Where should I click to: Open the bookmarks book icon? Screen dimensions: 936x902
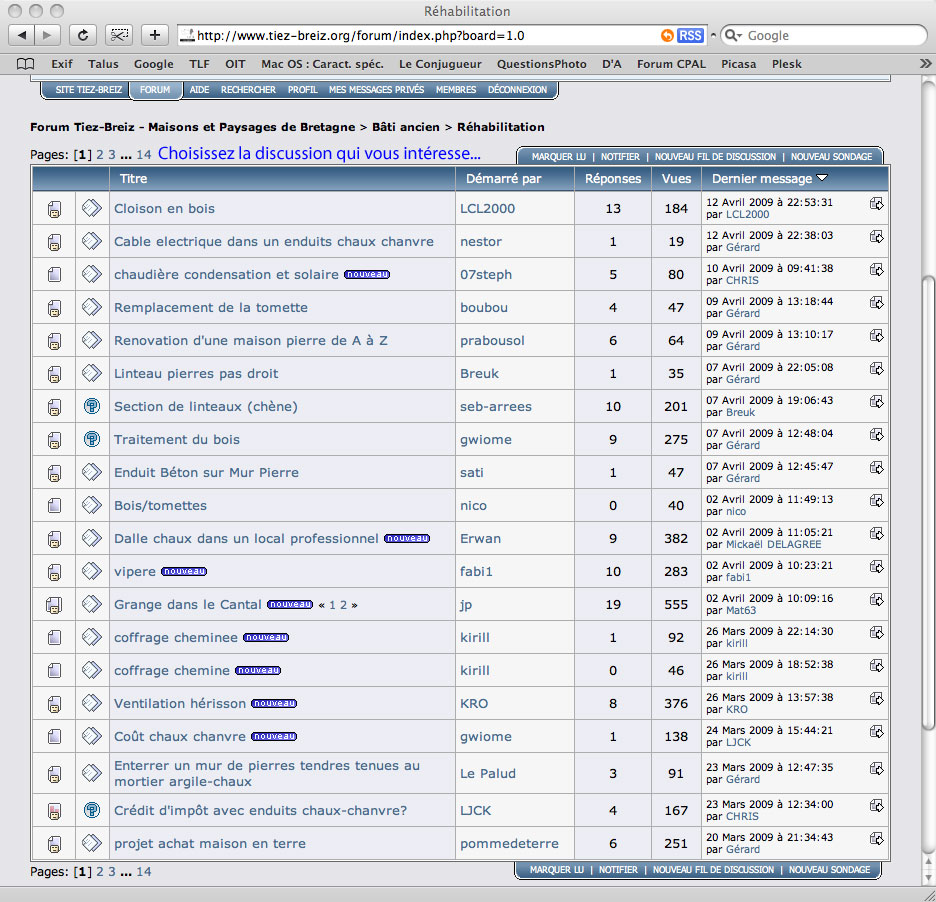pos(26,64)
